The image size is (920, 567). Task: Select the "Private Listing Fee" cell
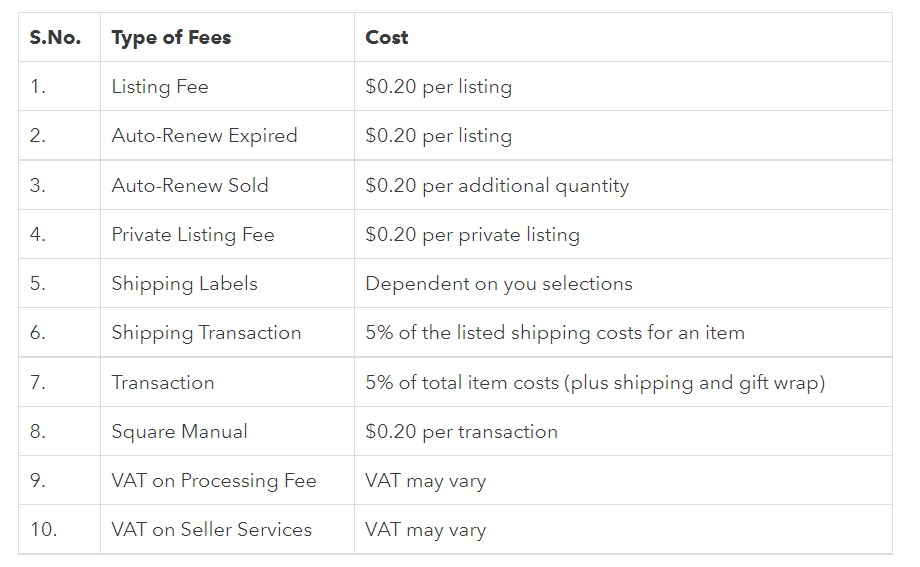[x=193, y=235]
